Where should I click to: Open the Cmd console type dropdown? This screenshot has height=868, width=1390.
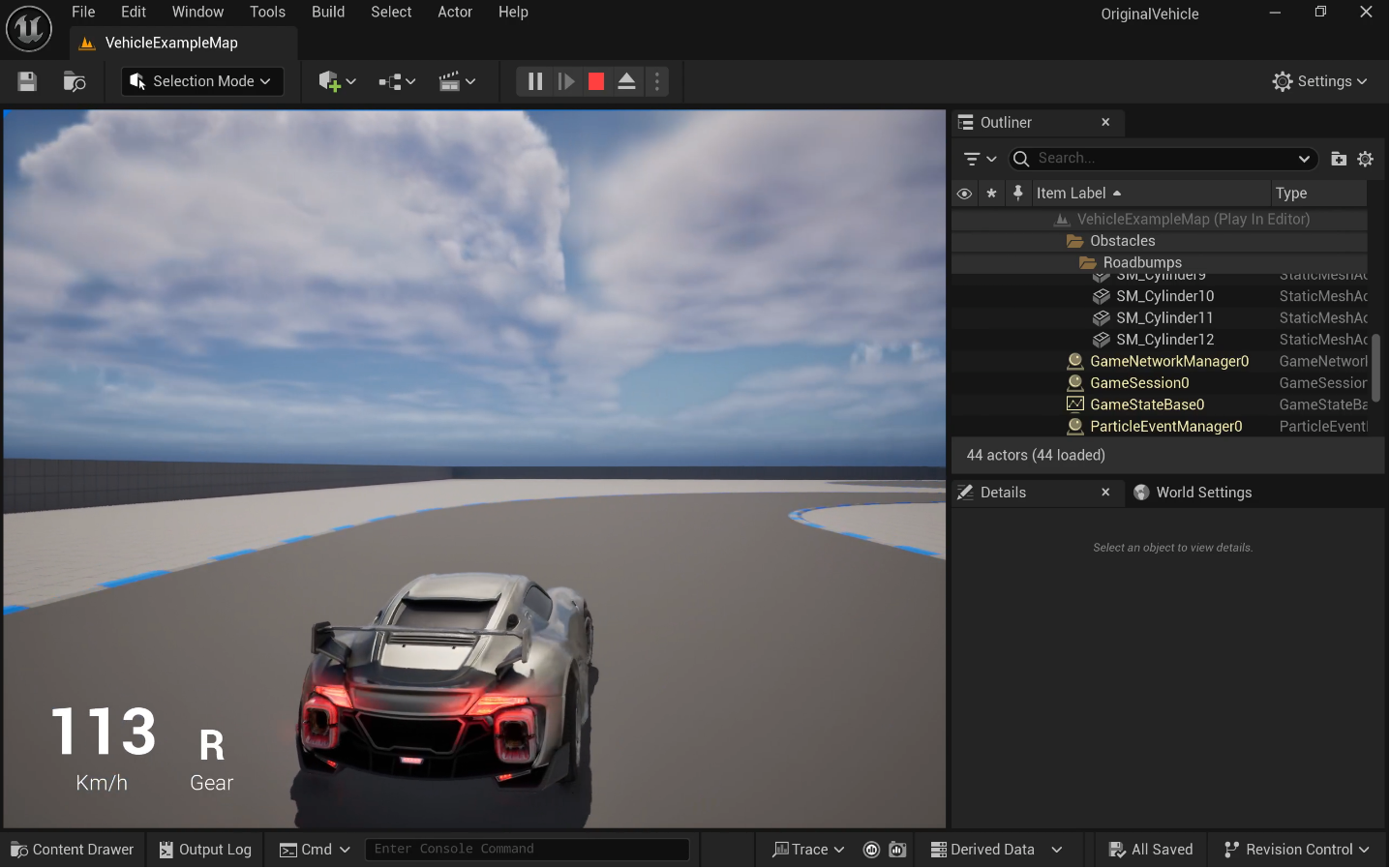(x=315, y=850)
